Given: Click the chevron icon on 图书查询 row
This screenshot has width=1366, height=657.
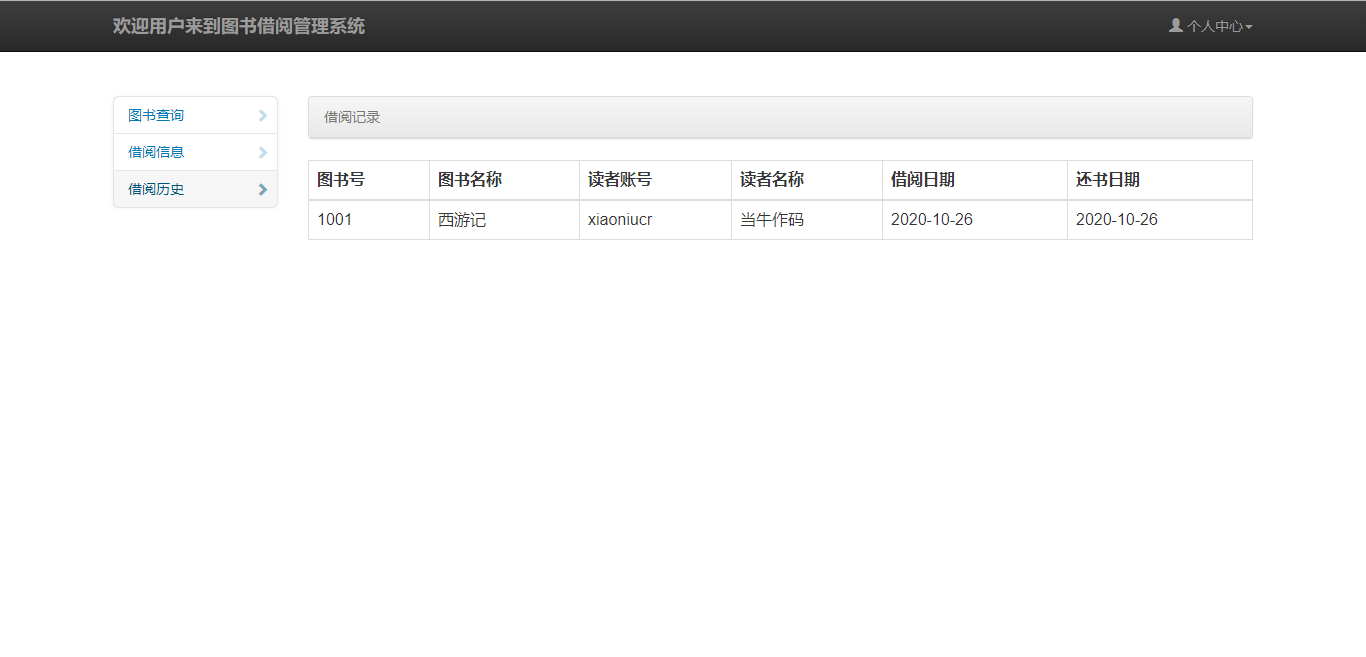Looking at the screenshot, I should pyautogui.click(x=263, y=115).
